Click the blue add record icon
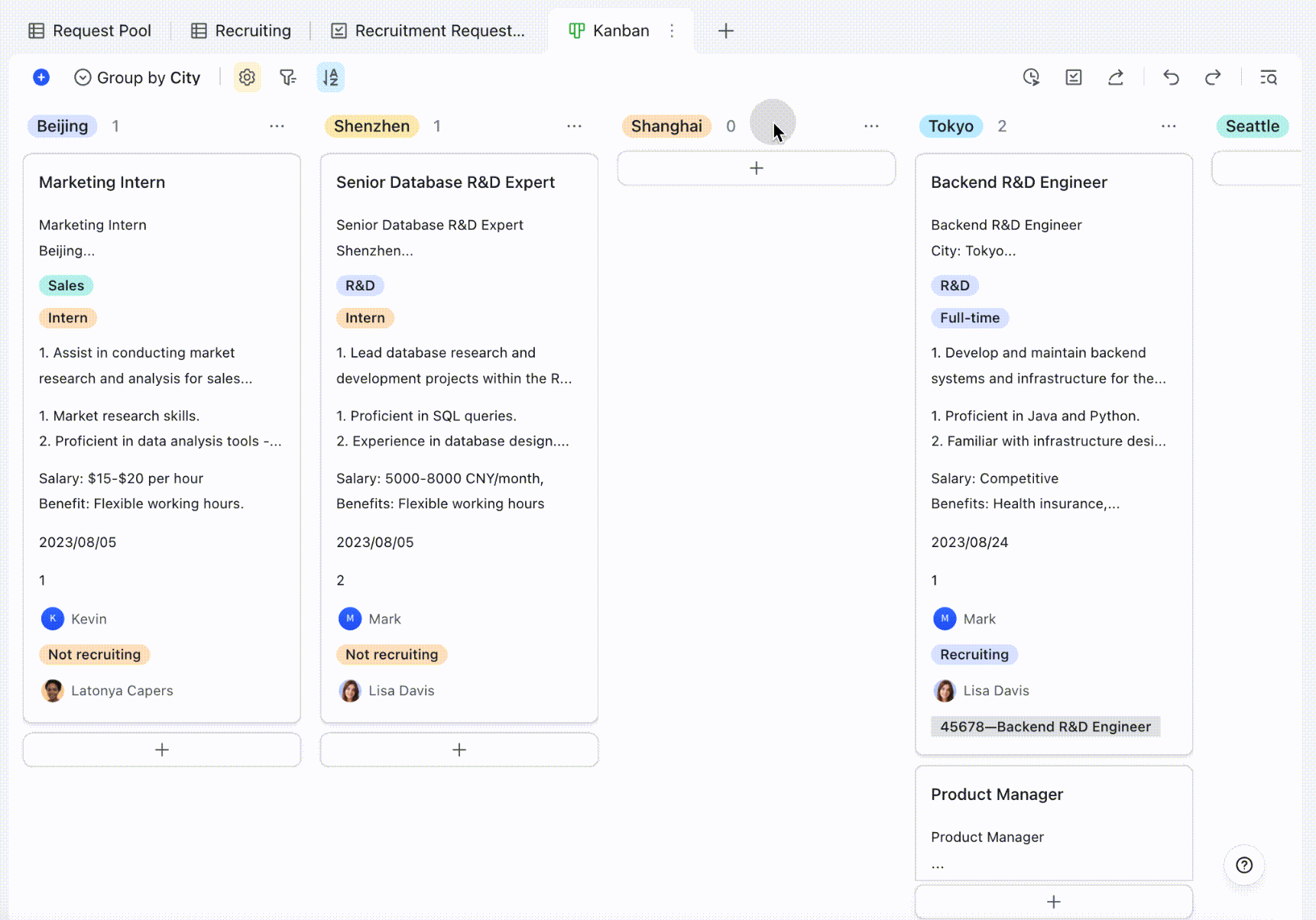This screenshot has width=1316, height=920. pyautogui.click(x=41, y=77)
